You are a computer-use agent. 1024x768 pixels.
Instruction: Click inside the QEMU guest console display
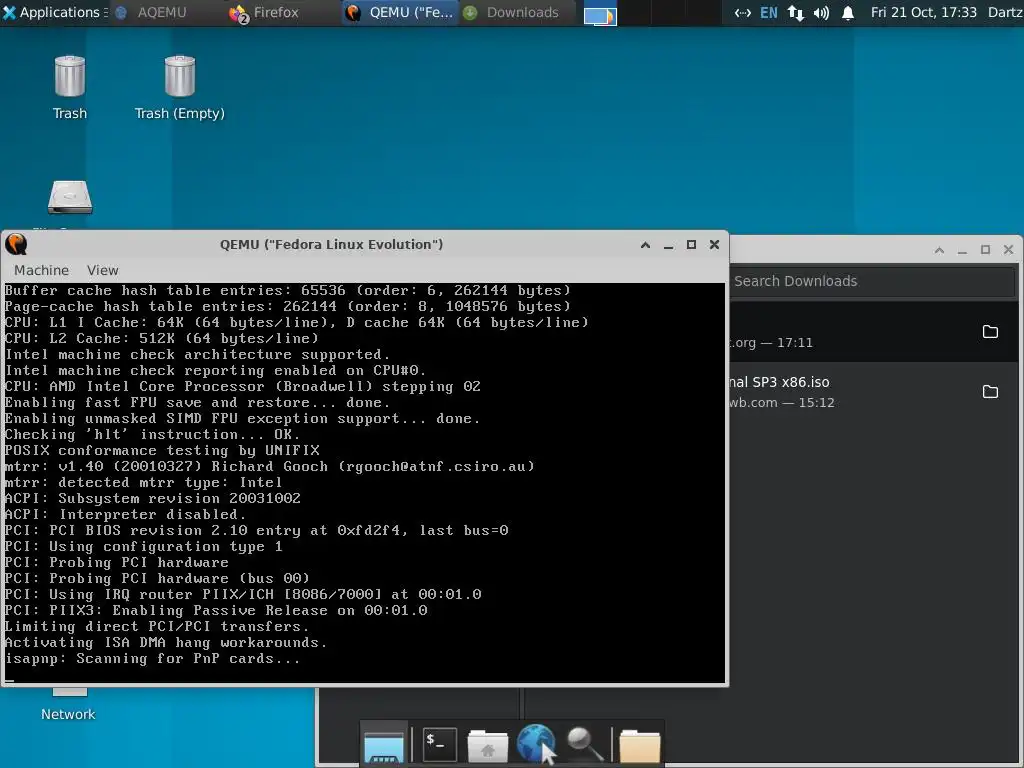[x=364, y=483]
